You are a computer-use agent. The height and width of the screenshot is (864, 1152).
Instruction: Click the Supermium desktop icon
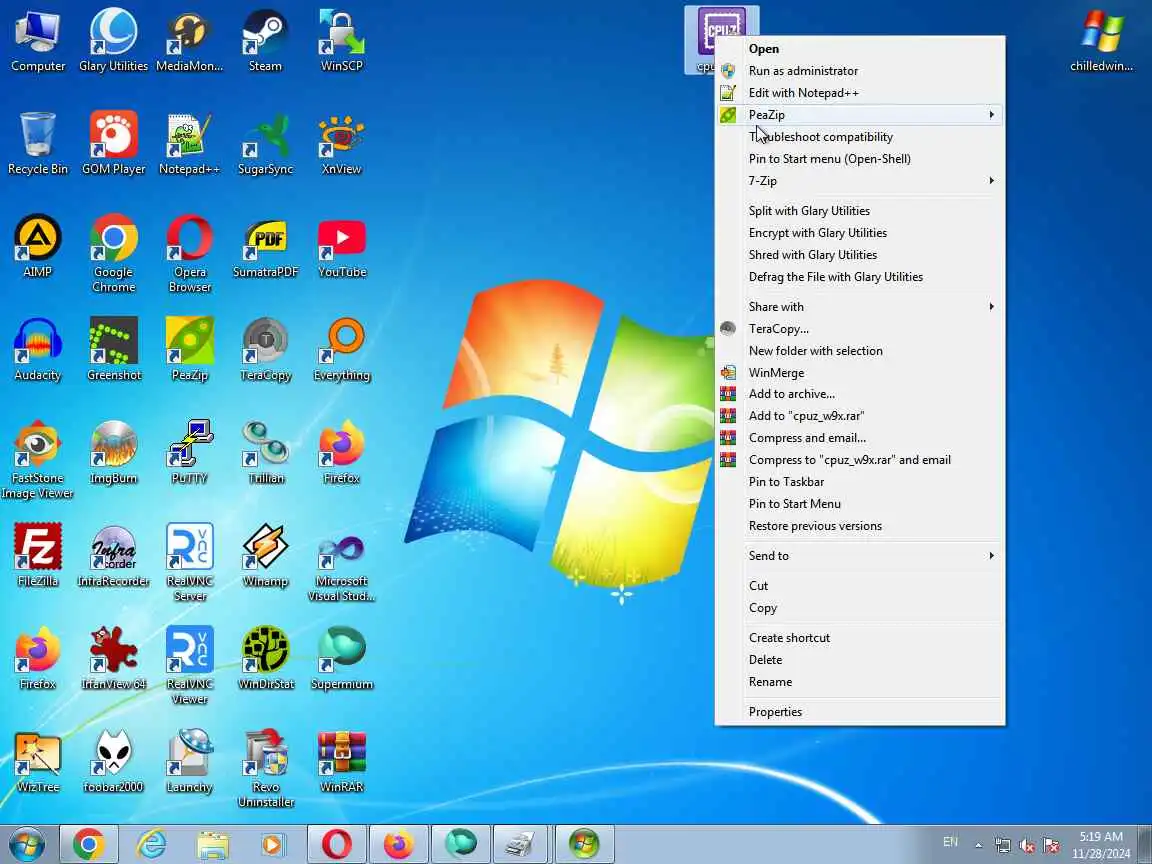[x=342, y=658]
